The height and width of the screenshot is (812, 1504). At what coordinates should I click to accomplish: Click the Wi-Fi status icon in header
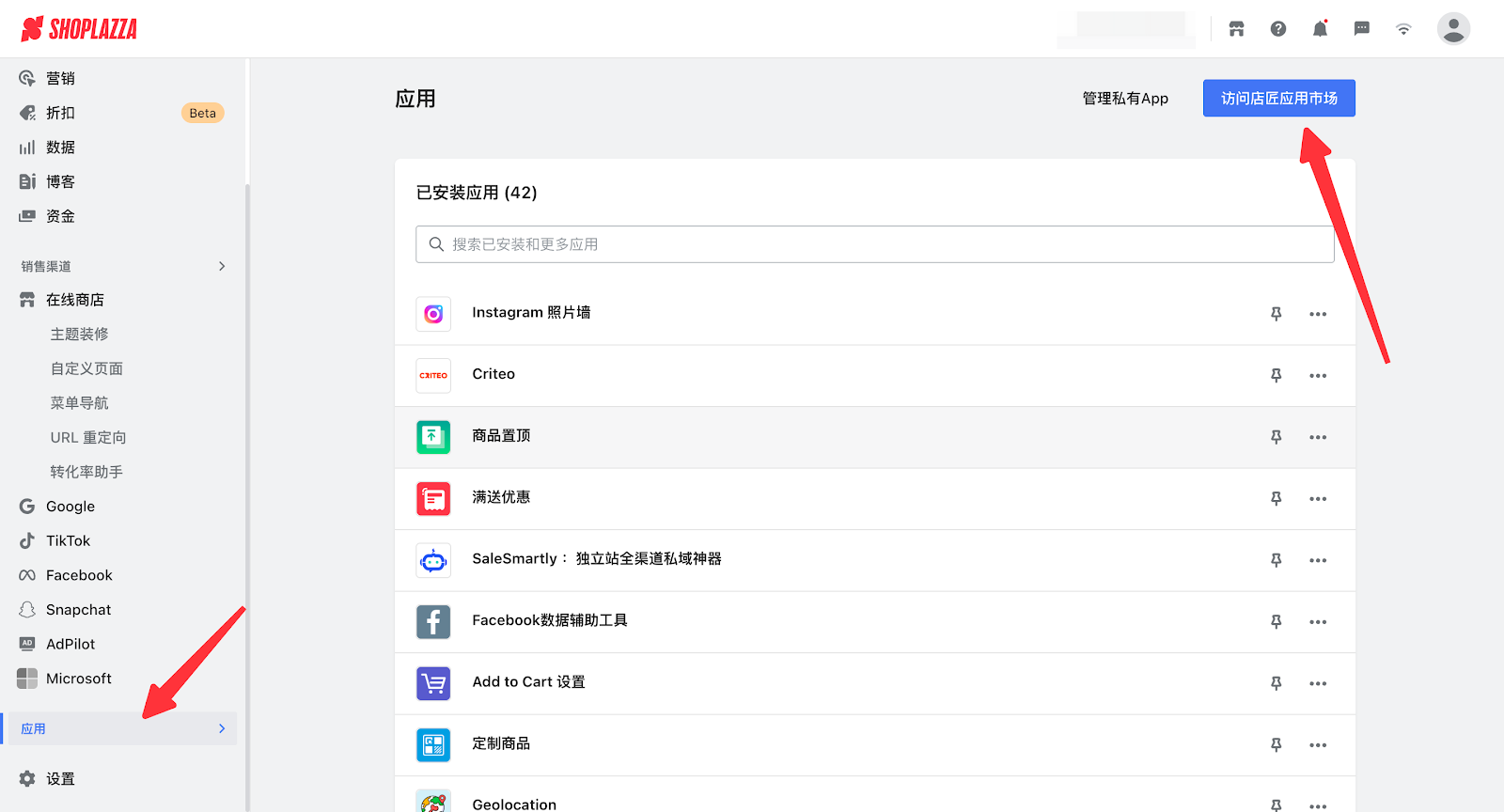(1403, 29)
